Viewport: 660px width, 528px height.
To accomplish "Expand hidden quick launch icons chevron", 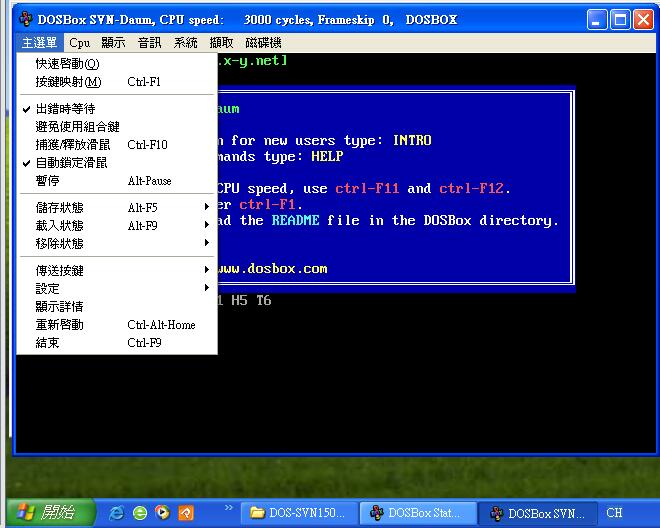I will pyautogui.click(x=229, y=507).
